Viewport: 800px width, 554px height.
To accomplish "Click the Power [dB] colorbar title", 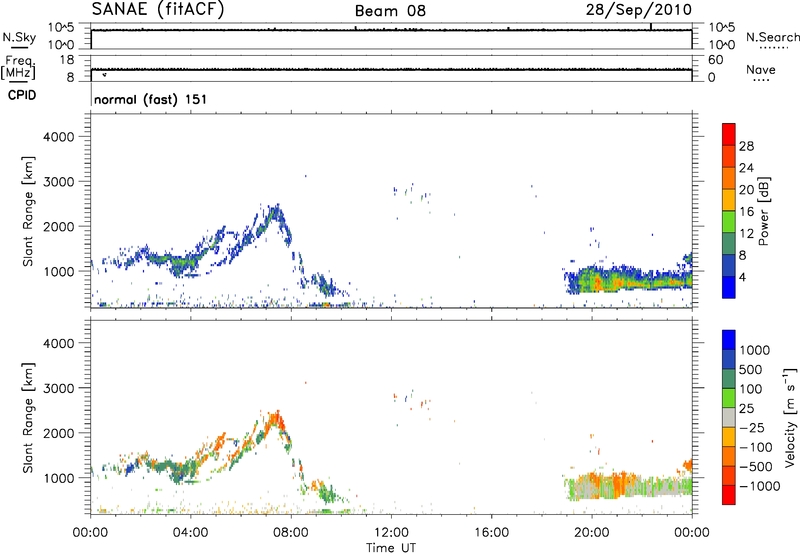I will tap(763, 211).
